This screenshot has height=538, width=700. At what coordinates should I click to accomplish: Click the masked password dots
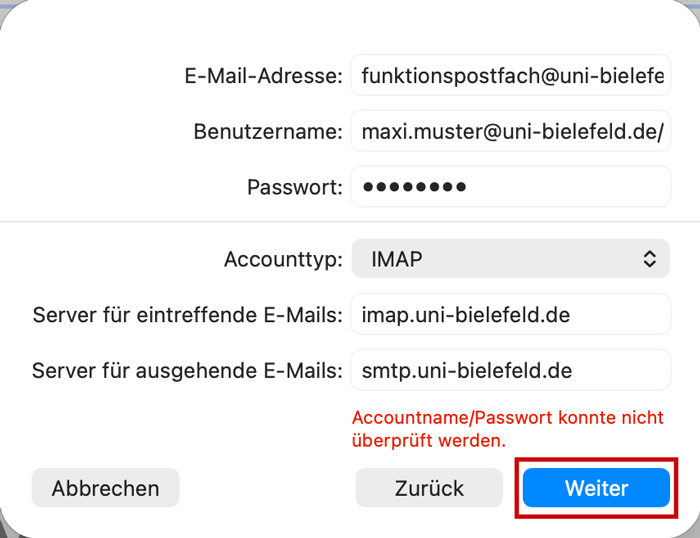pyautogui.click(x=414, y=187)
